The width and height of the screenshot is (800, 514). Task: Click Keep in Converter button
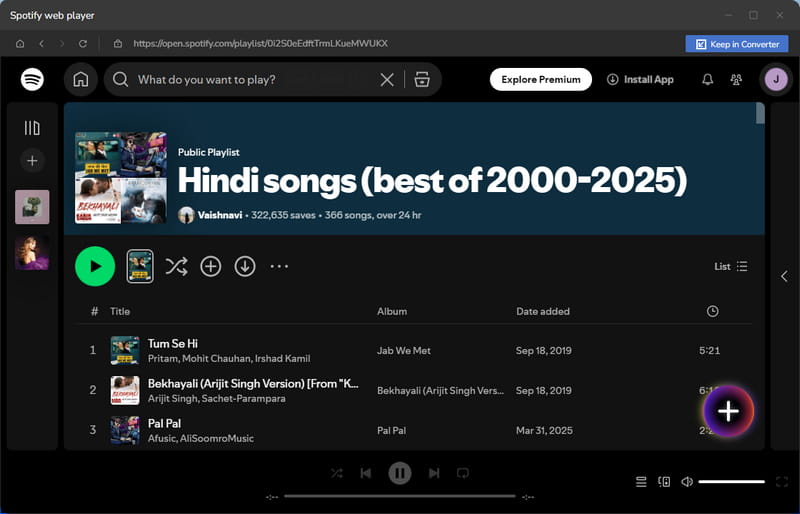pyautogui.click(x=737, y=44)
